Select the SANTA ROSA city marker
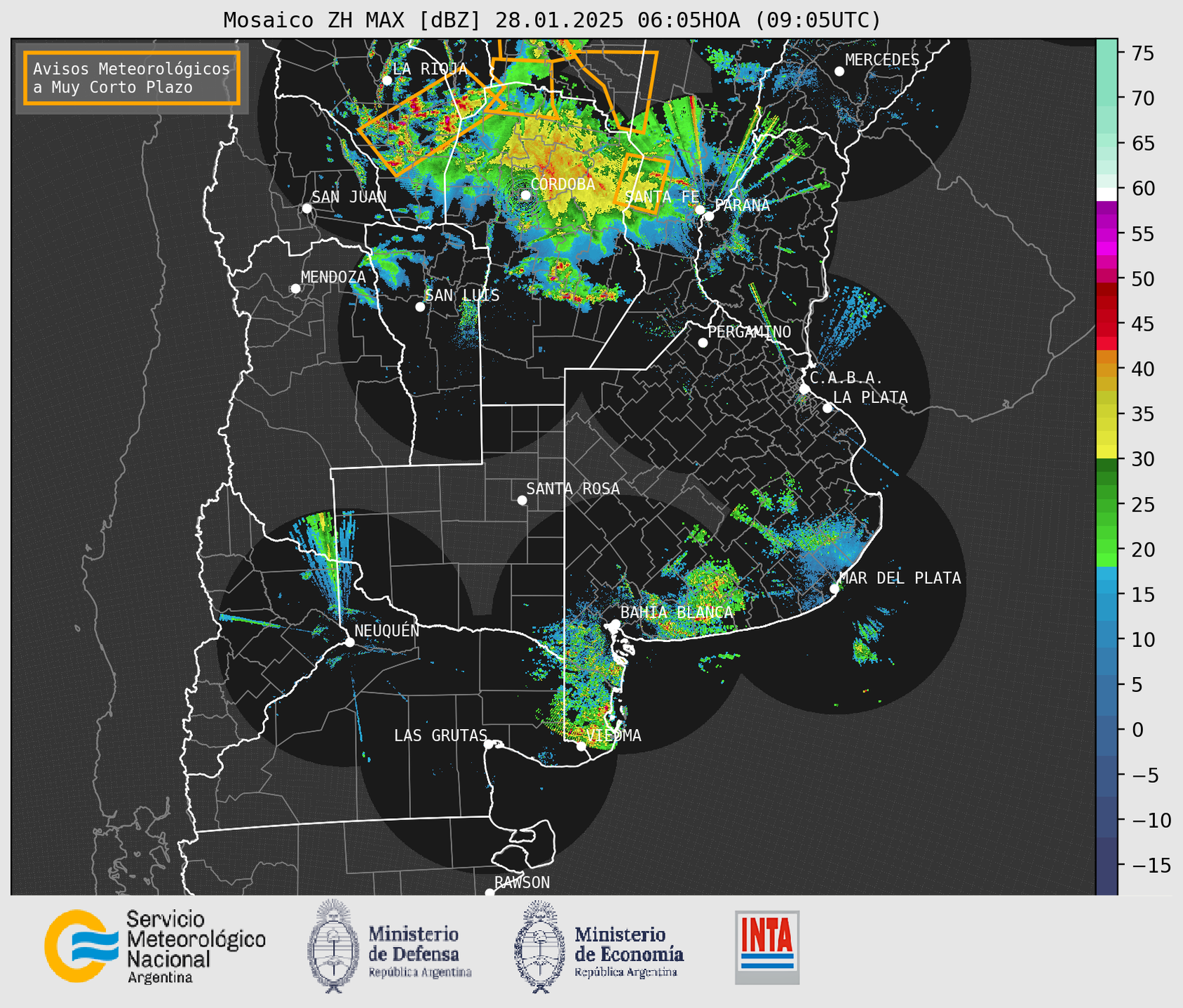The image size is (1183, 1008). tap(522, 500)
